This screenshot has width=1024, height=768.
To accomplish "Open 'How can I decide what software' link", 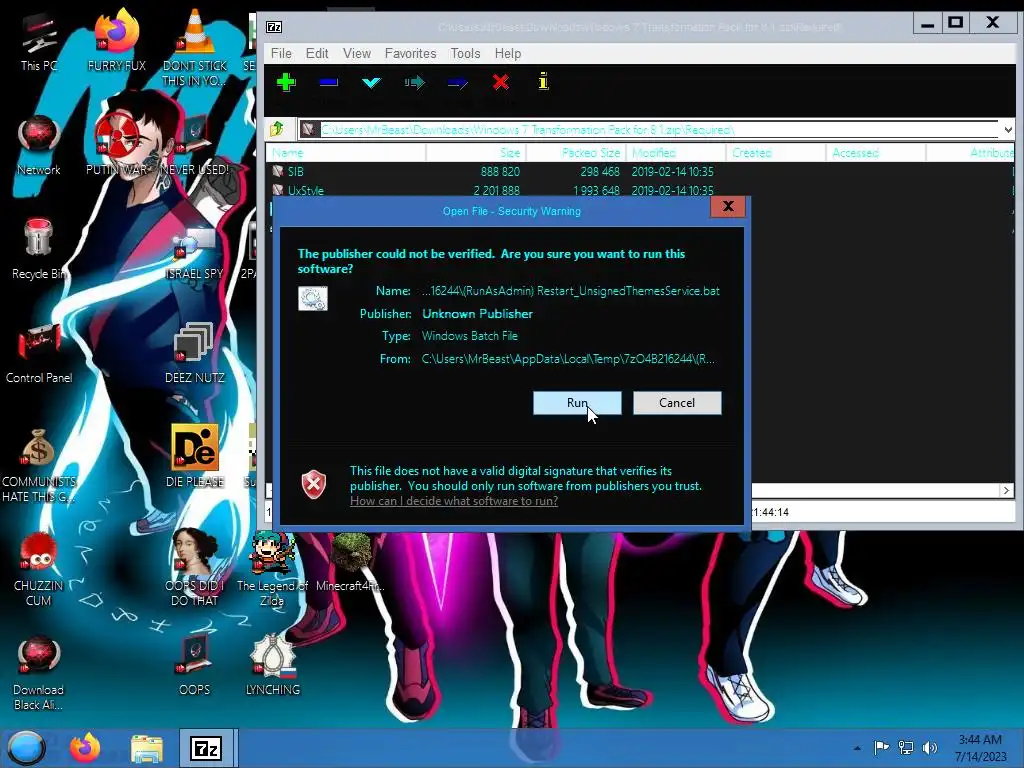I will 454,501.
